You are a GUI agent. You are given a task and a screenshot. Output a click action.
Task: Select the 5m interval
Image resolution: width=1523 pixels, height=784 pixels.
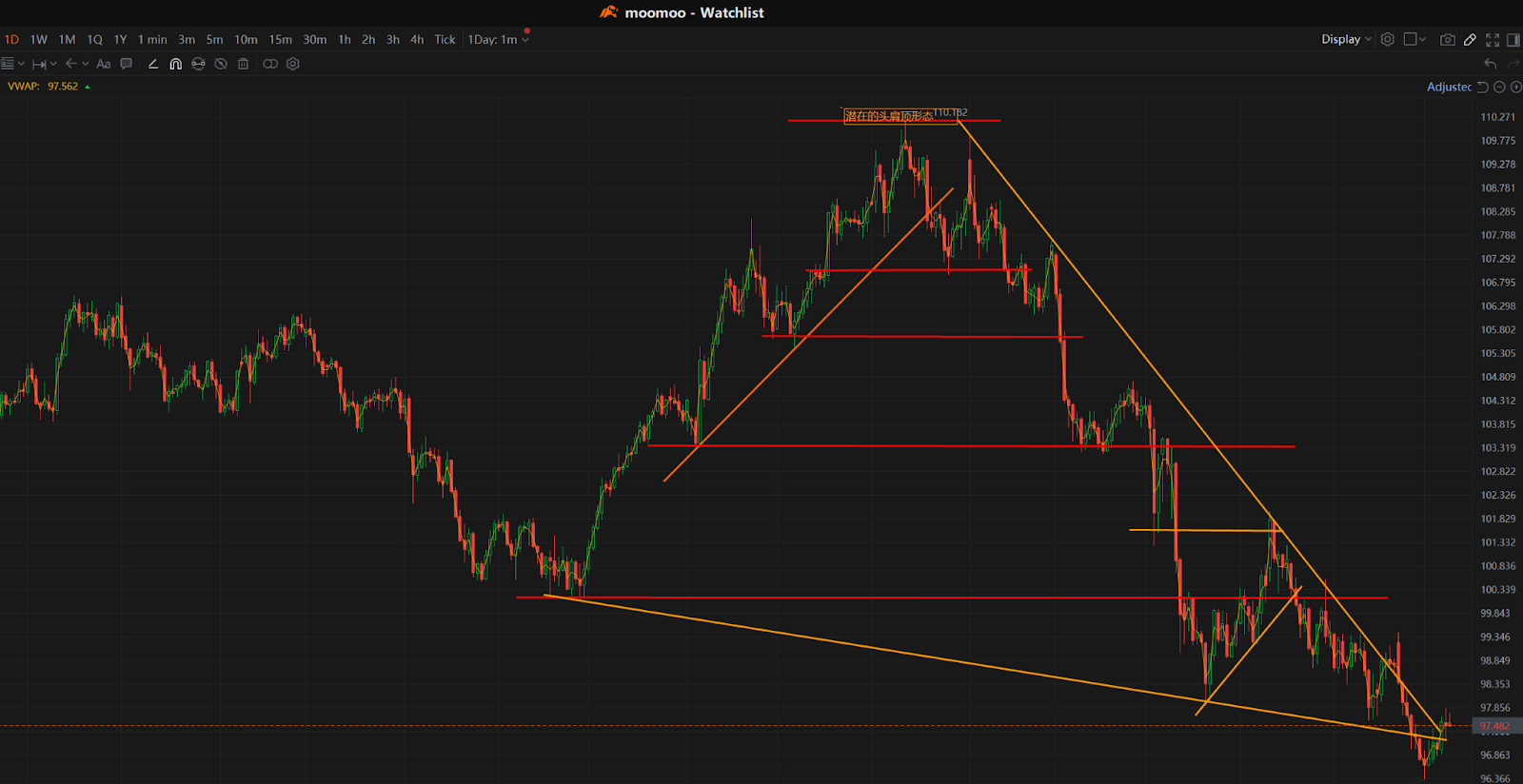coord(214,40)
